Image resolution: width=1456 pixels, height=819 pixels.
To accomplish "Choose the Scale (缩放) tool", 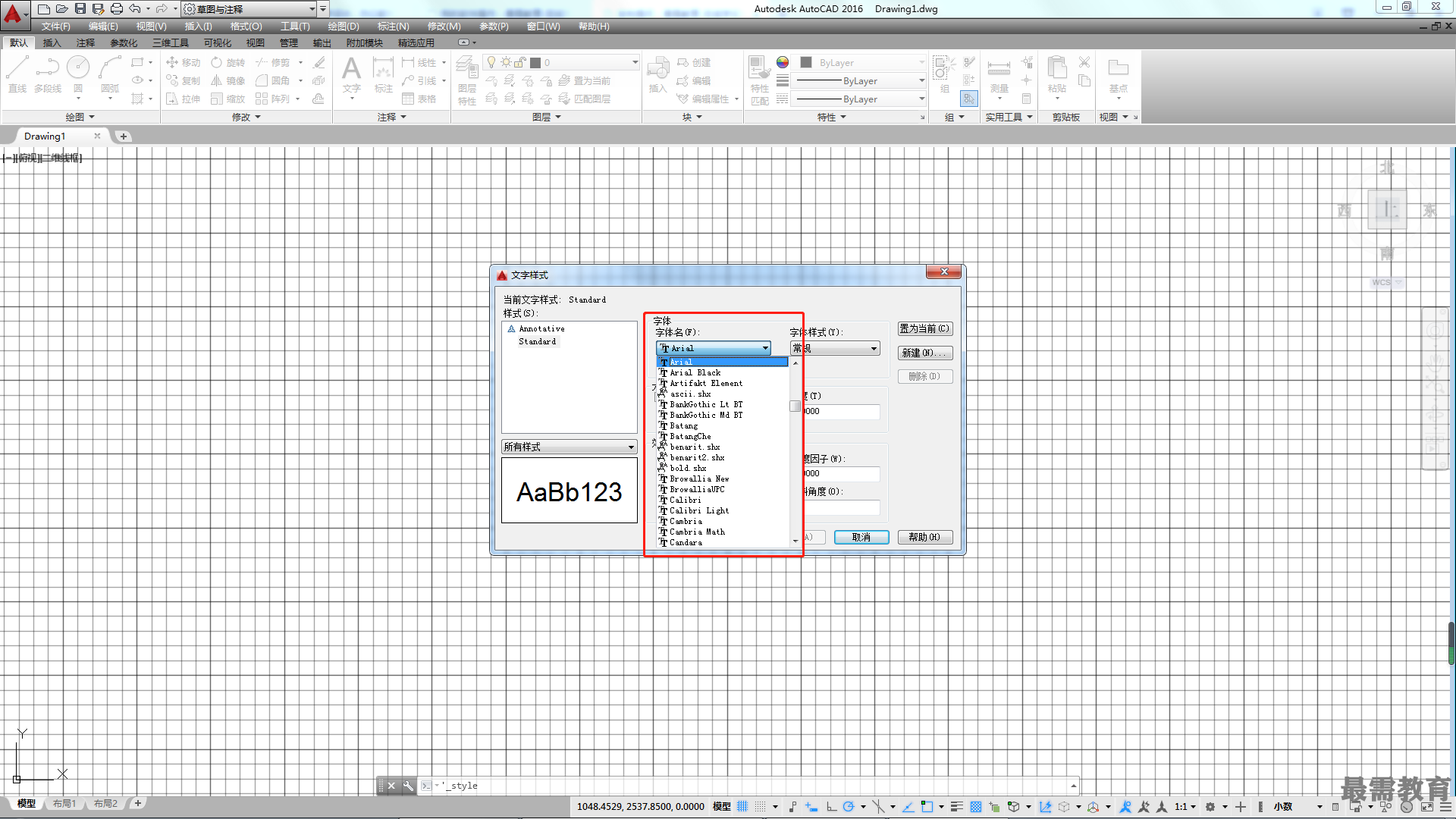I will pyautogui.click(x=228, y=99).
